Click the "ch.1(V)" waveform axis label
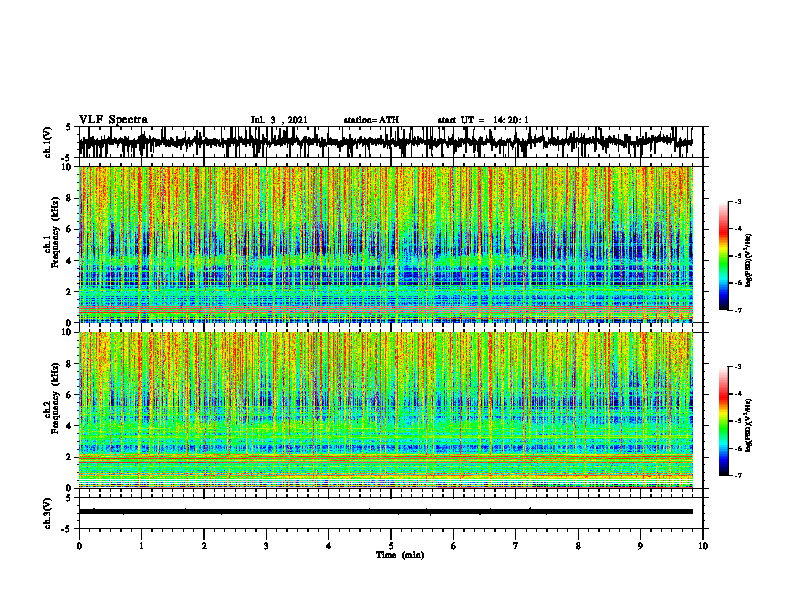The height and width of the screenshot is (612, 792). pos(48,142)
